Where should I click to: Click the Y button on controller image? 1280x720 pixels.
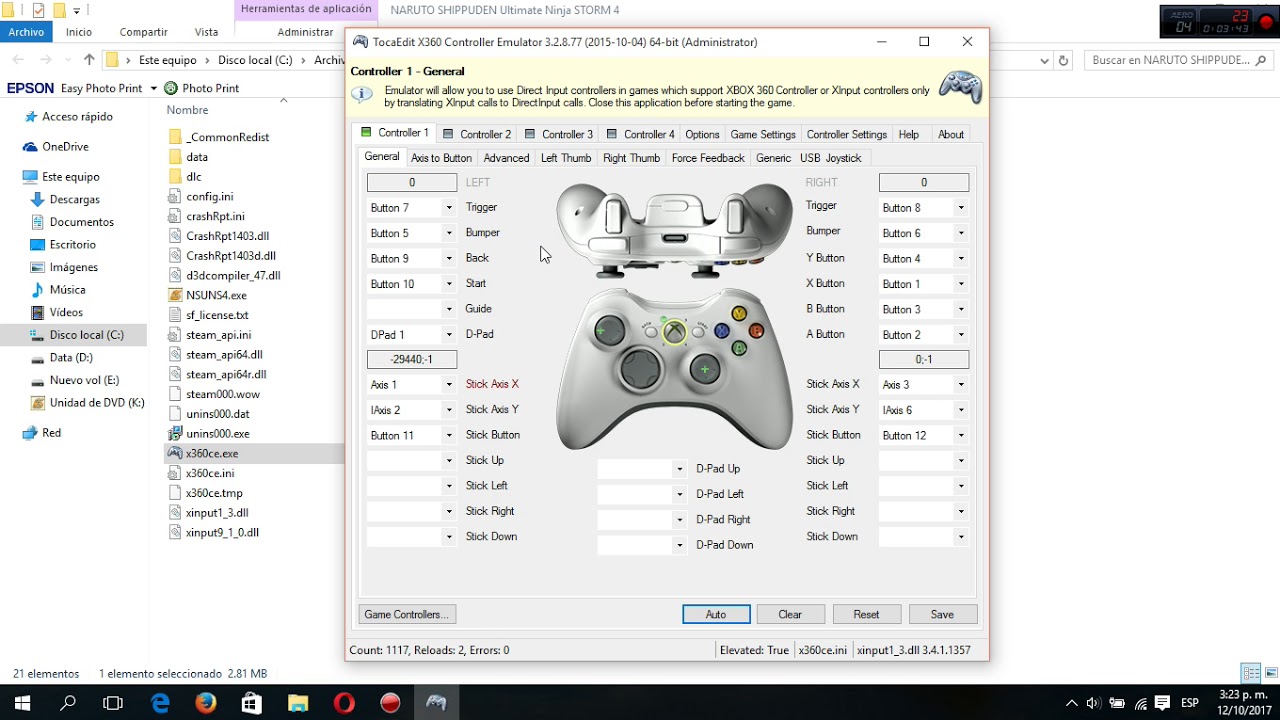(739, 313)
